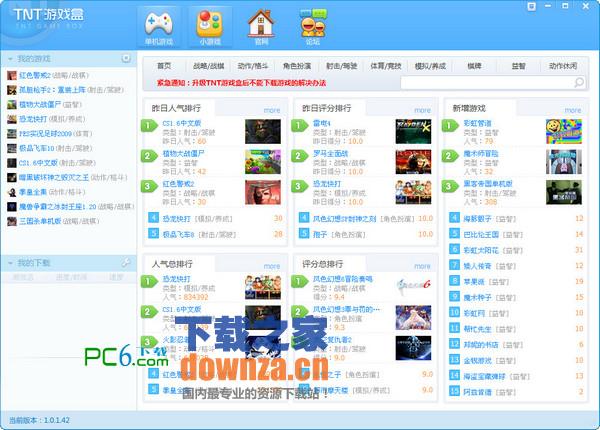Open the 益智 category tab
Image resolution: width=600 pixels, height=430 pixels.
click(x=518, y=65)
